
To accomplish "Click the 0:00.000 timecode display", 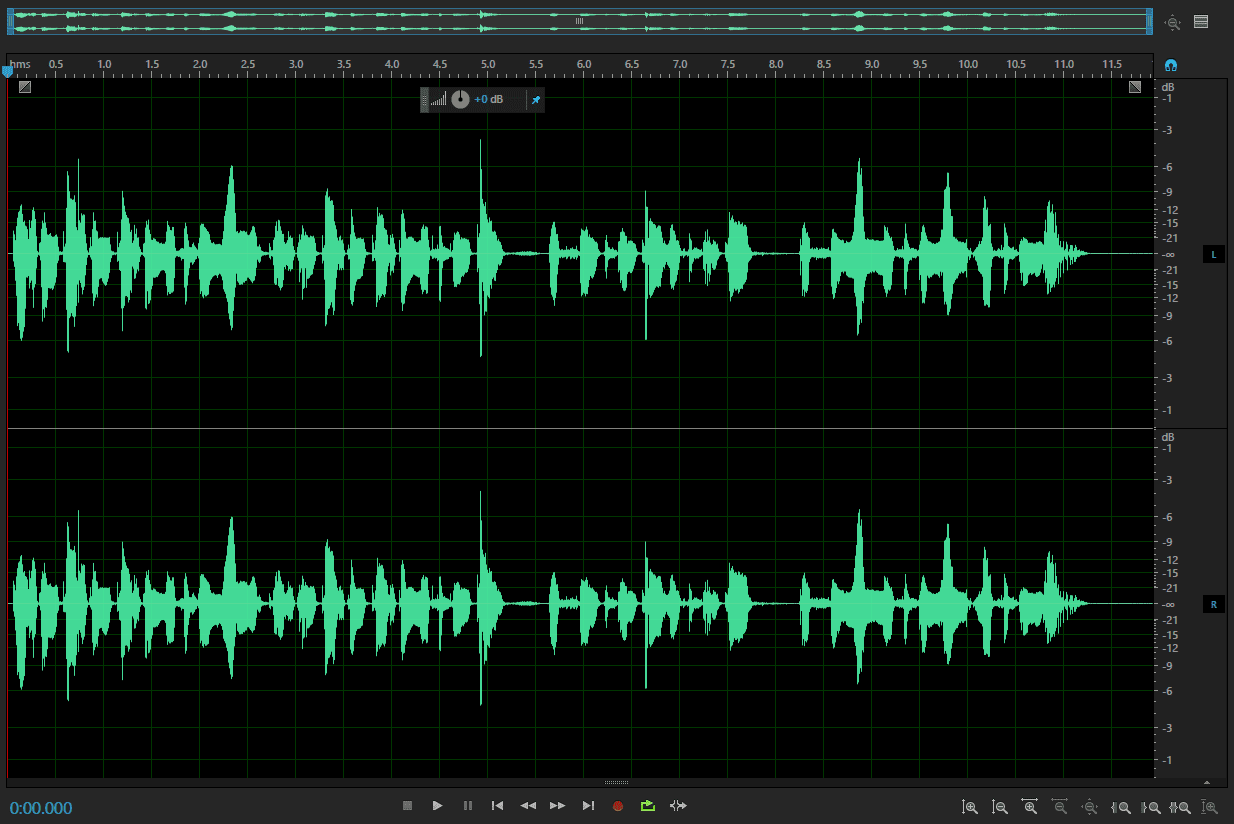I will tap(41, 808).
